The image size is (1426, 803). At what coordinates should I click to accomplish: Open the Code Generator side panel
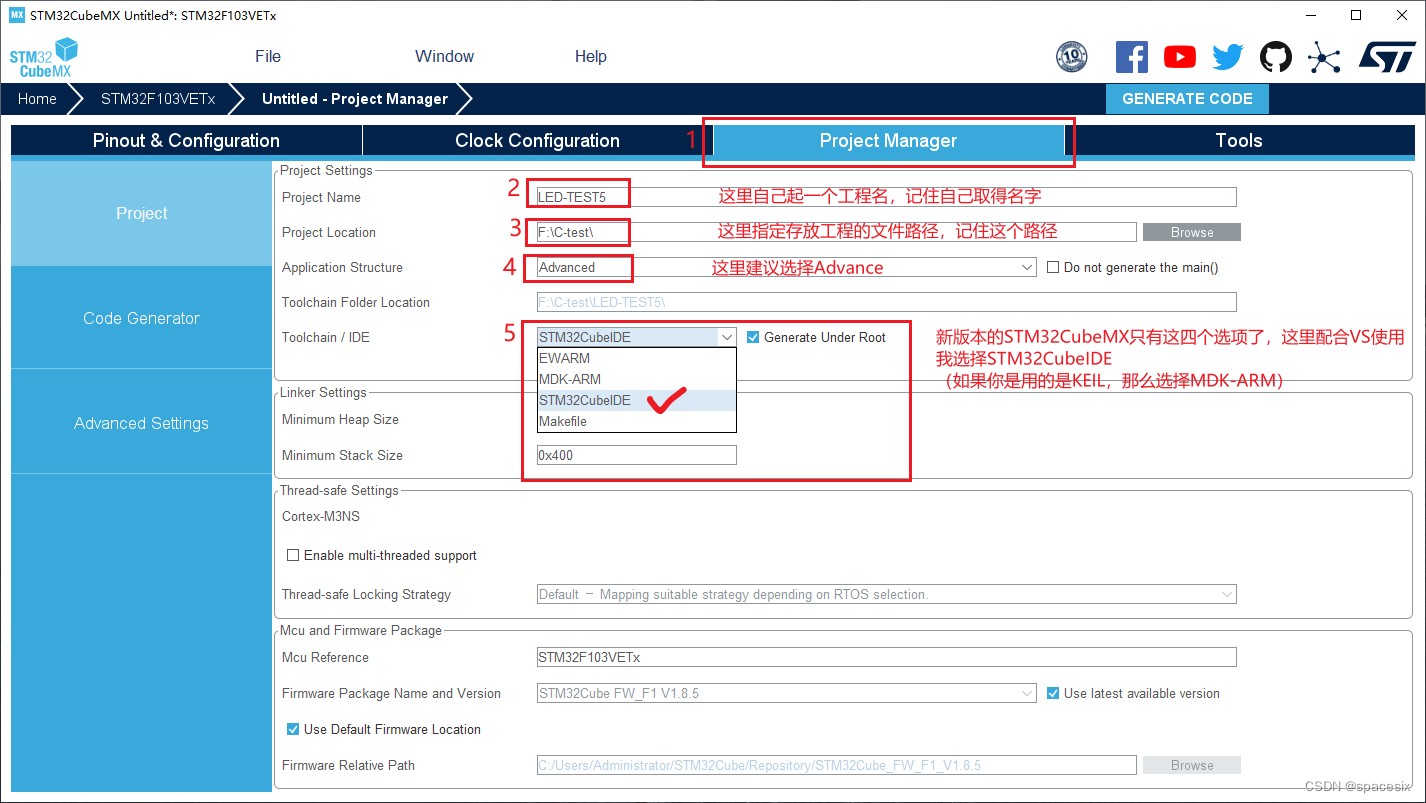(141, 318)
